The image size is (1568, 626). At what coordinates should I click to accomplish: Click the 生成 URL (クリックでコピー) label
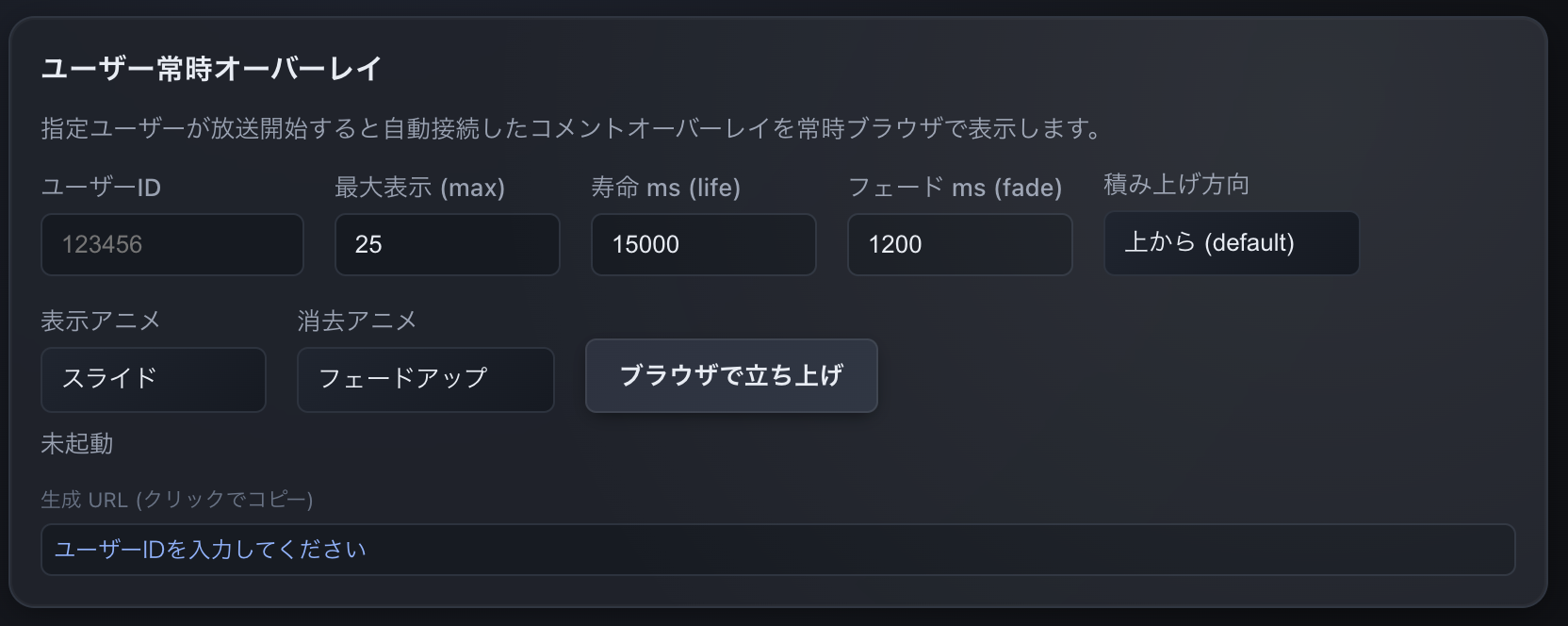176,500
